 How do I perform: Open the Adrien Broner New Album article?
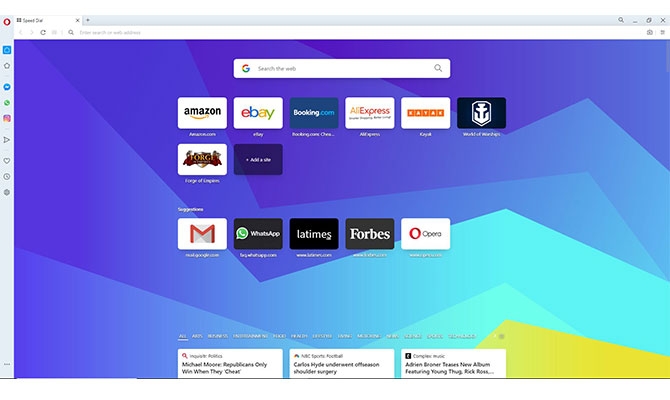[x=453, y=364]
